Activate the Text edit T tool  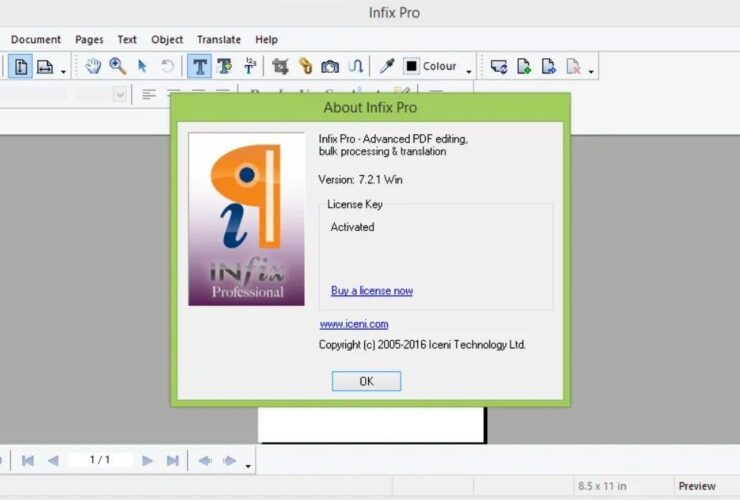[x=200, y=67]
